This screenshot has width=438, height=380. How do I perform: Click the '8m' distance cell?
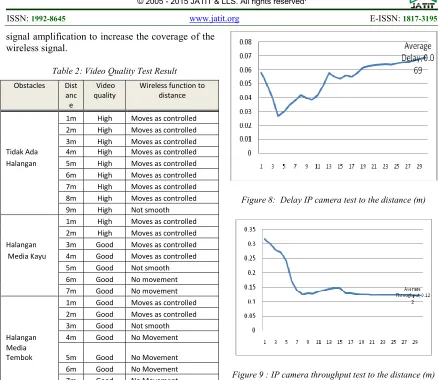pos(71,198)
